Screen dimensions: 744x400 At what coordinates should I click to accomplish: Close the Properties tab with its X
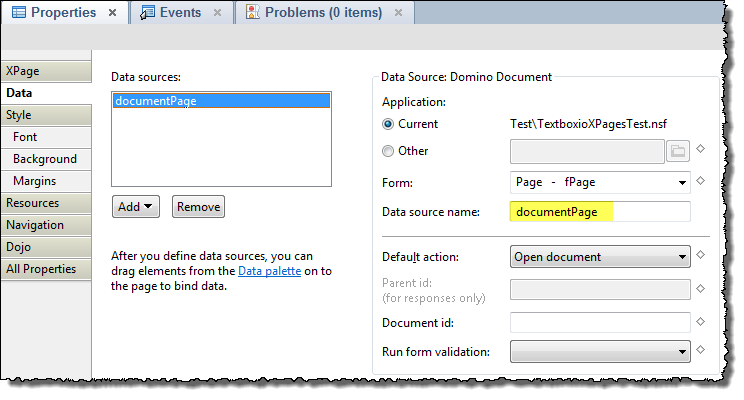pos(113,14)
